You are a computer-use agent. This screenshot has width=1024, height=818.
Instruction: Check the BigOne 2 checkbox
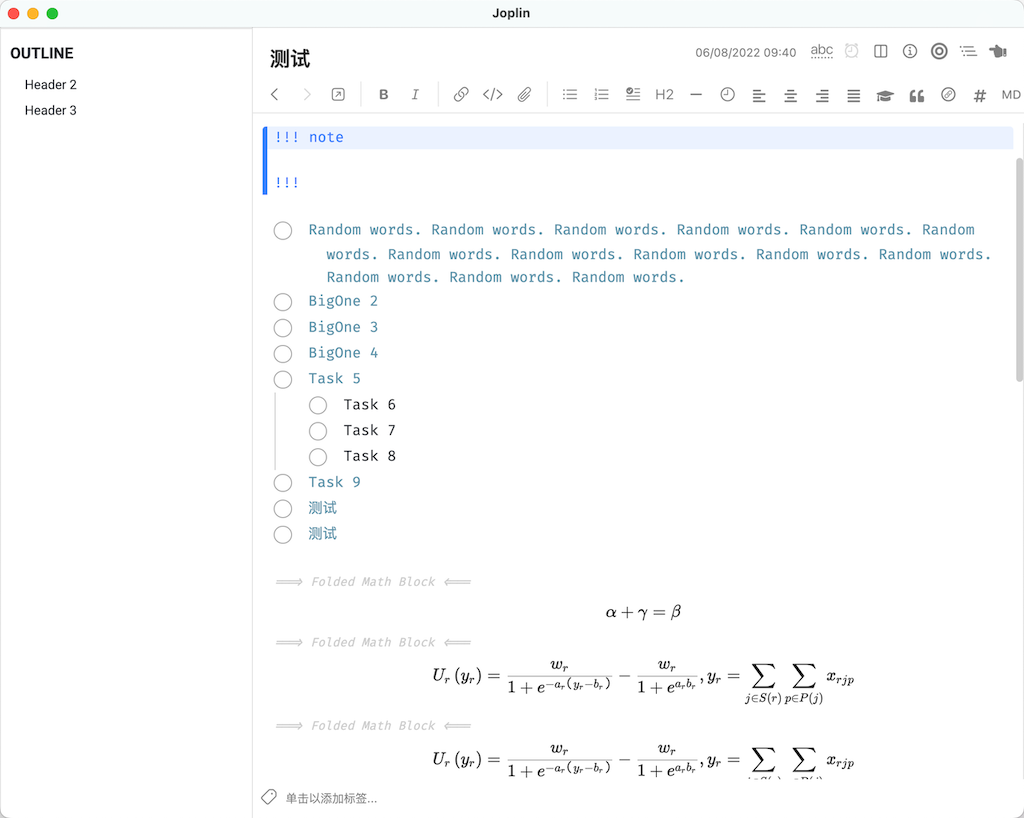283,302
